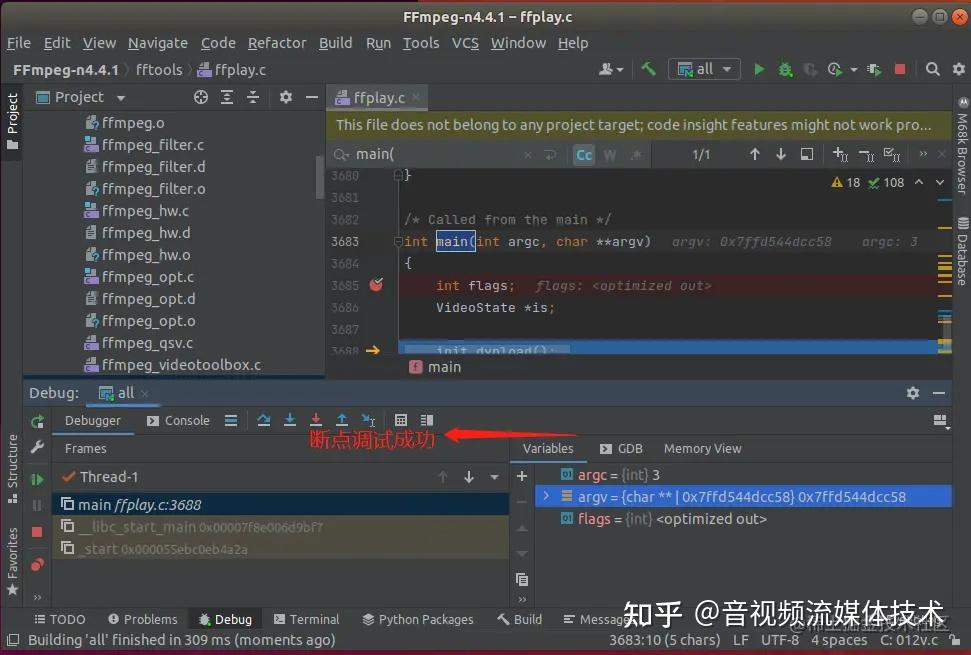Resume the program from the left debug strip
This screenshot has width=971, height=655.
pos(37,479)
